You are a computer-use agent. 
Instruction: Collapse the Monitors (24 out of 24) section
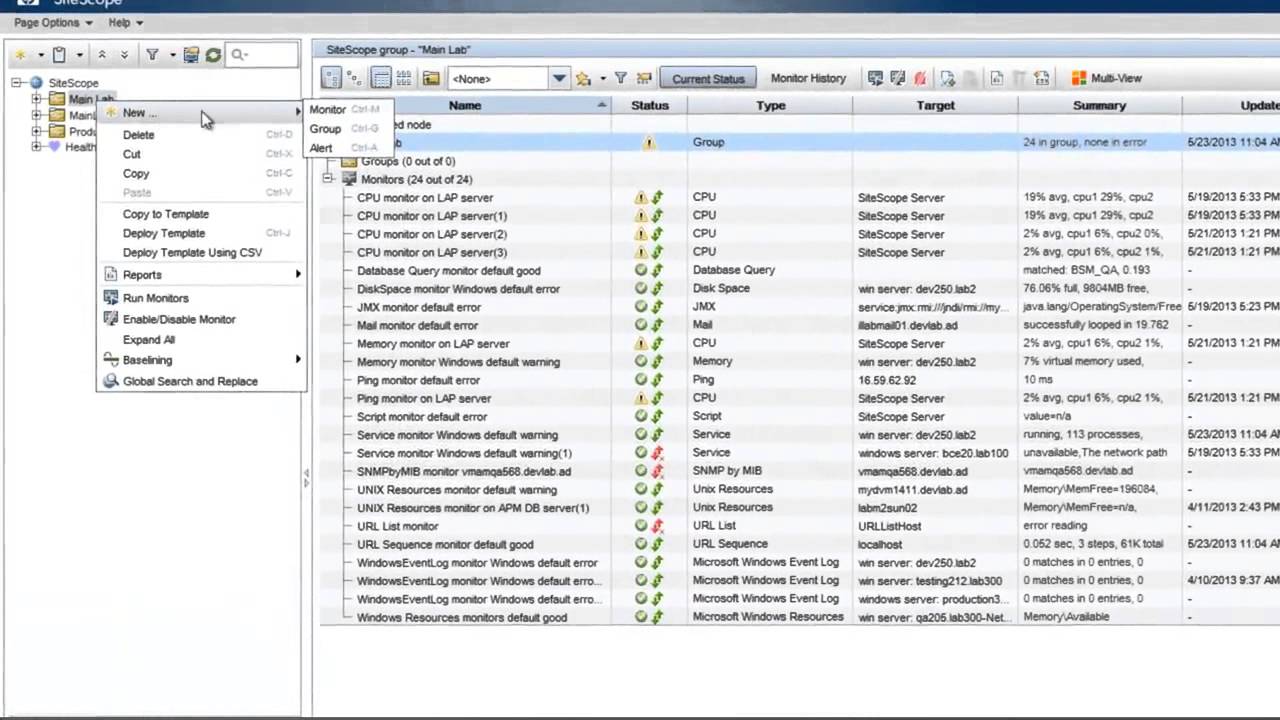(328, 179)
